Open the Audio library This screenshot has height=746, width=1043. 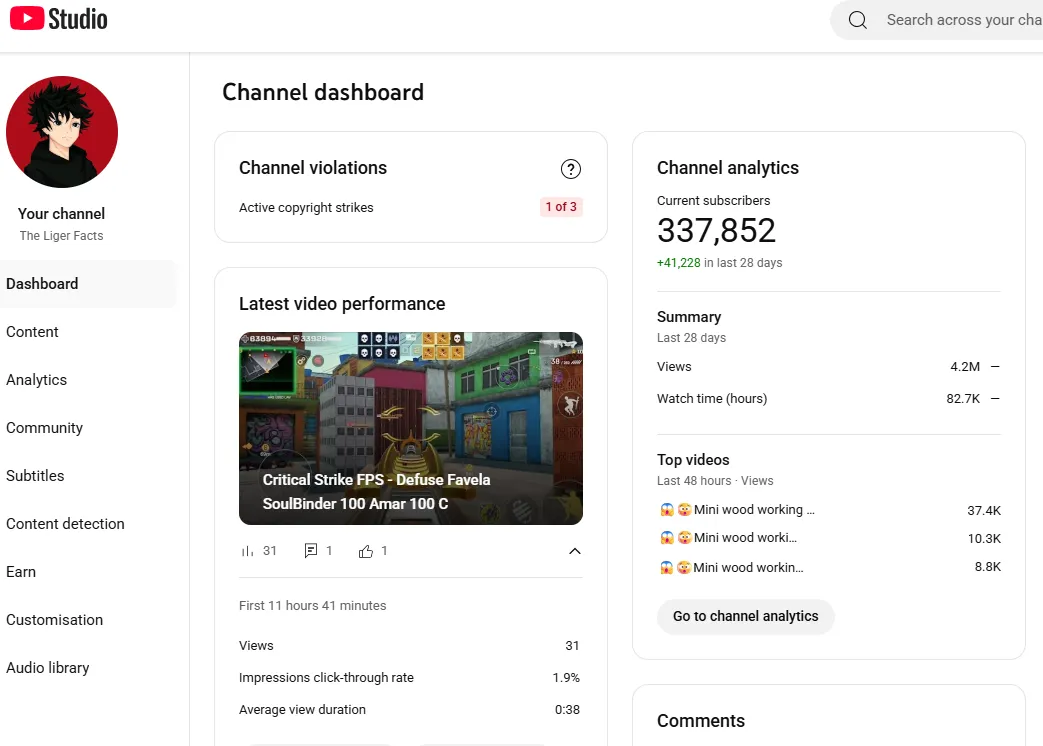tap(47, 668)
